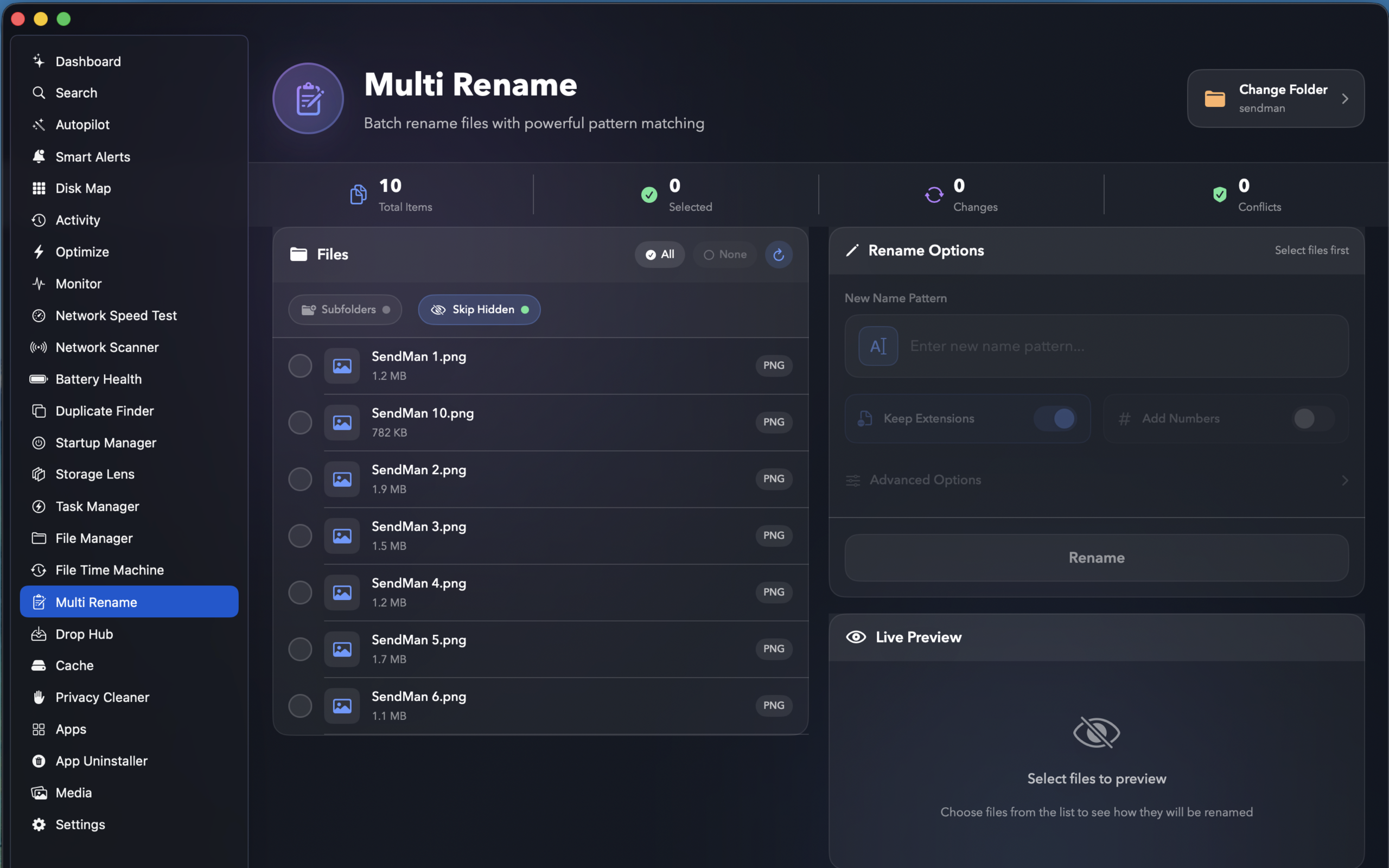The width and height of the screenshot is (1389, 868).
Task: Click the Monitor pulse icon
Action: coord(39,284)
